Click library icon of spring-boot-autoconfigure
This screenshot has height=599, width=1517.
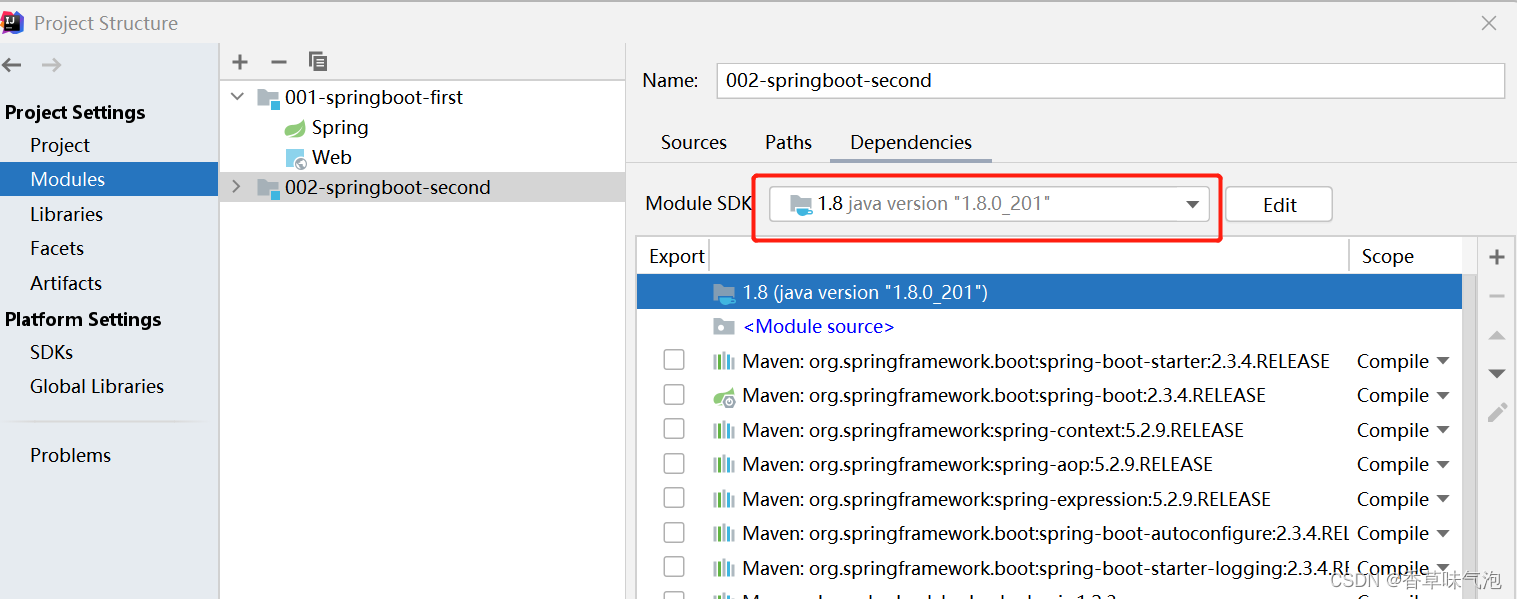pos(724,534)
